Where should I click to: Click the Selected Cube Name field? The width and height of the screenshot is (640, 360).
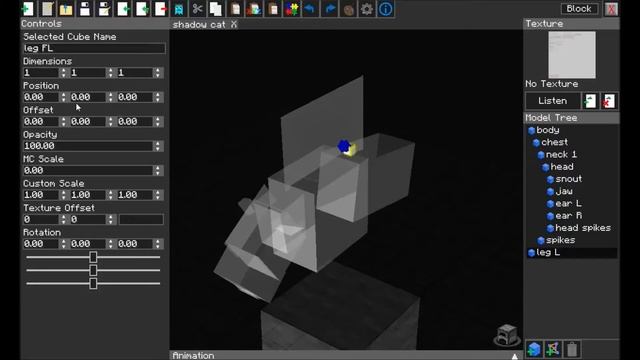[94, 48]
